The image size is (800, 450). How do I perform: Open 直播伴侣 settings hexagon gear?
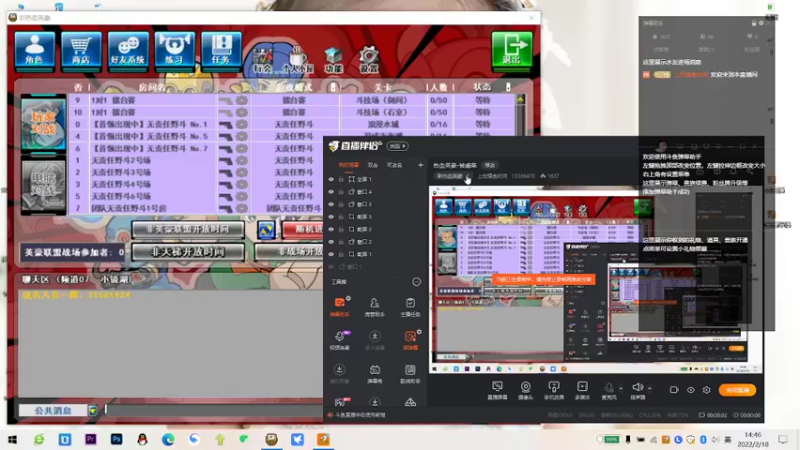pyautogui.click(x=707, y=390)
